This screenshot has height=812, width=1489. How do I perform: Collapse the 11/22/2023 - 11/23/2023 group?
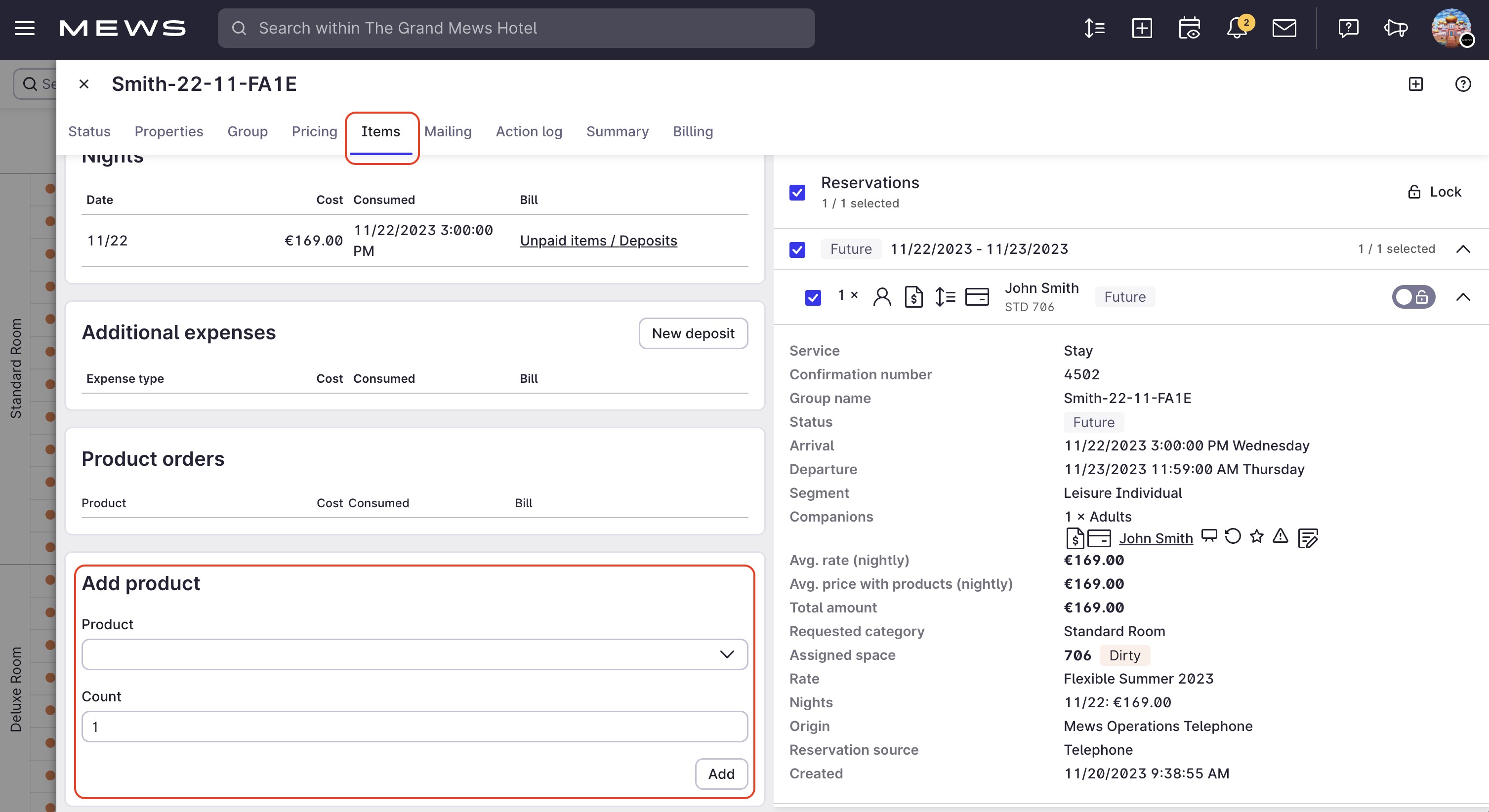pos(1462,249)
